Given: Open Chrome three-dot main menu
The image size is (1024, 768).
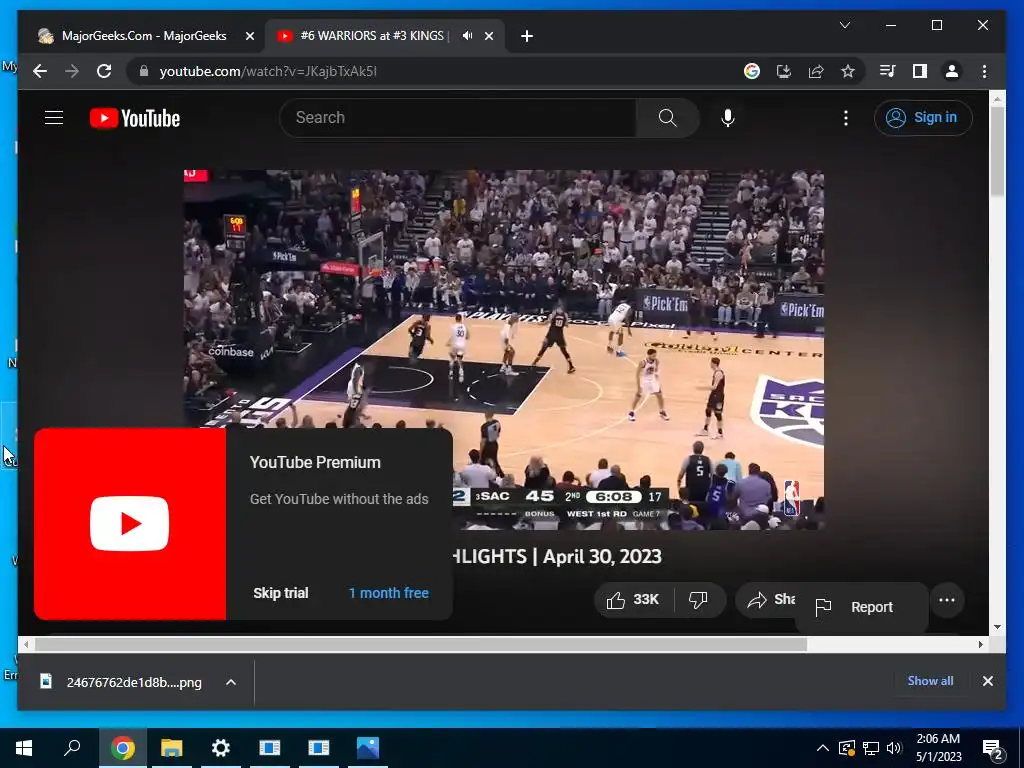Looking at the screenshot, I should [984, 71].
